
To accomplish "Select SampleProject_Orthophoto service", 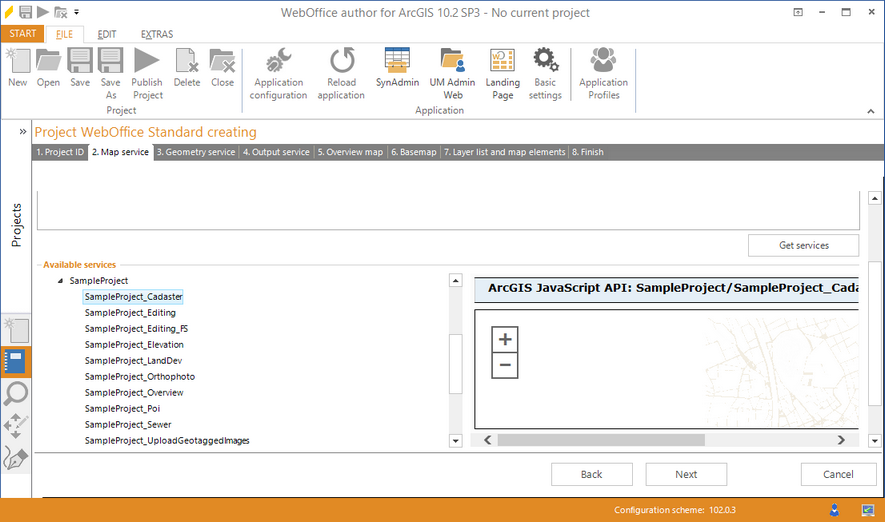I will (139, 376).
